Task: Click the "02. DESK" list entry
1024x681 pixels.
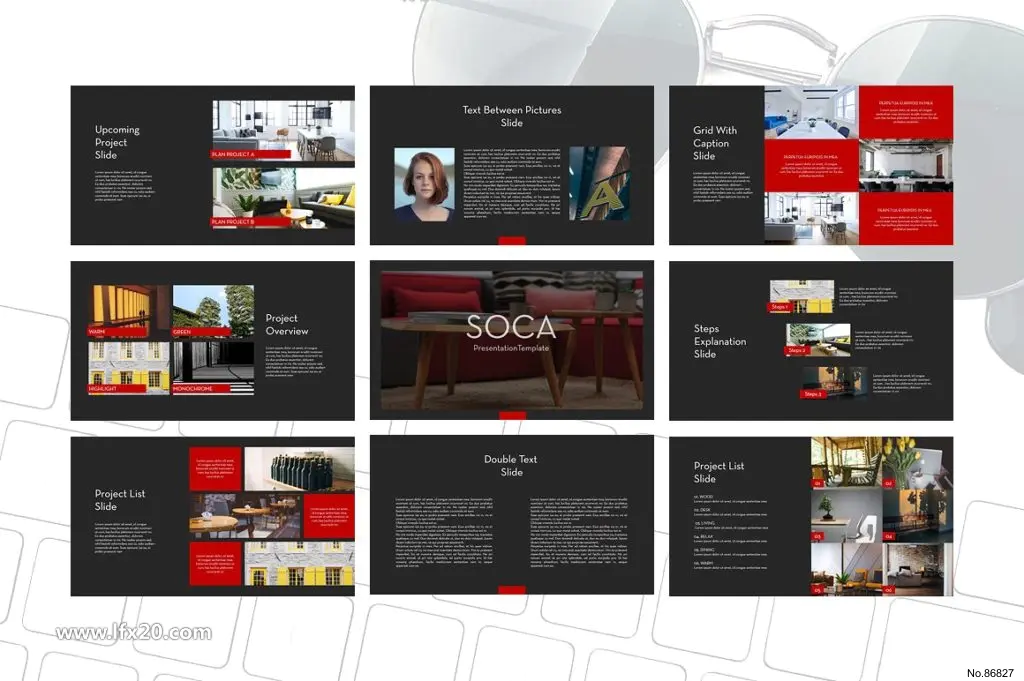Action: click(730, 512)
